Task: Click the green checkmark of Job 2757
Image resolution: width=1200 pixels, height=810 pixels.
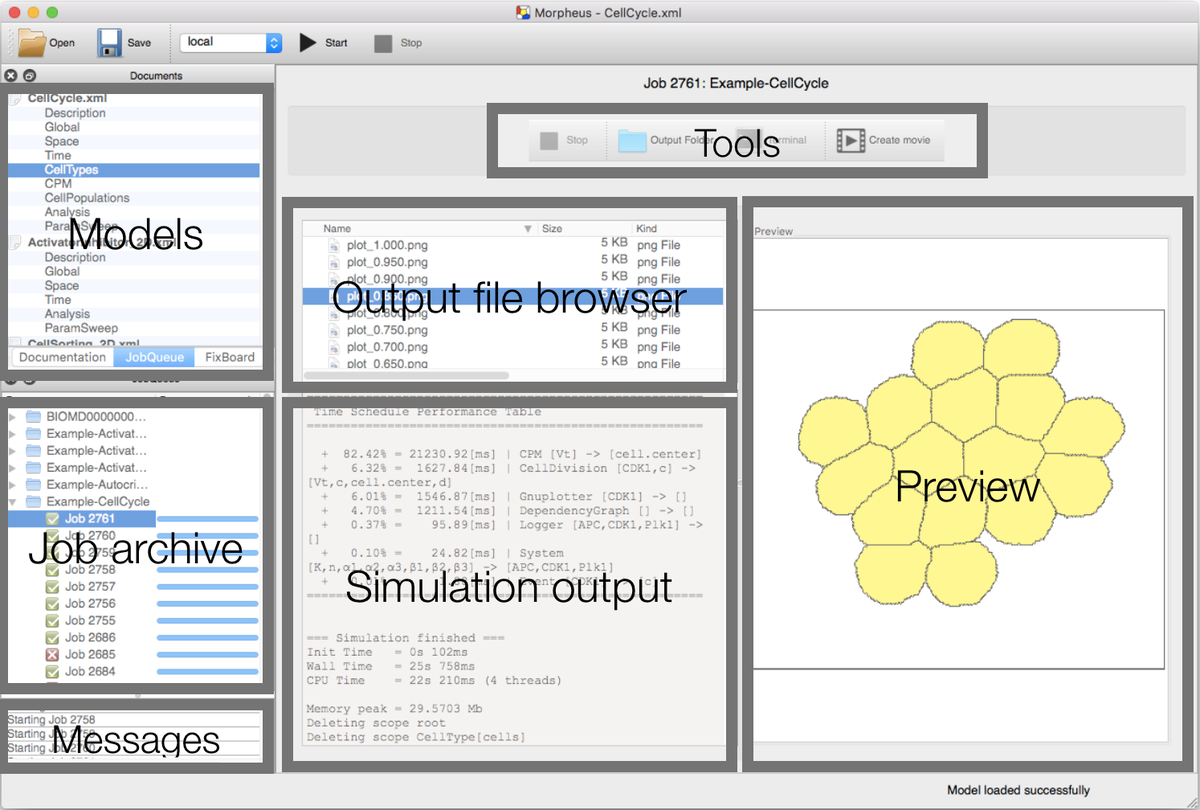Action: [53, 587]
